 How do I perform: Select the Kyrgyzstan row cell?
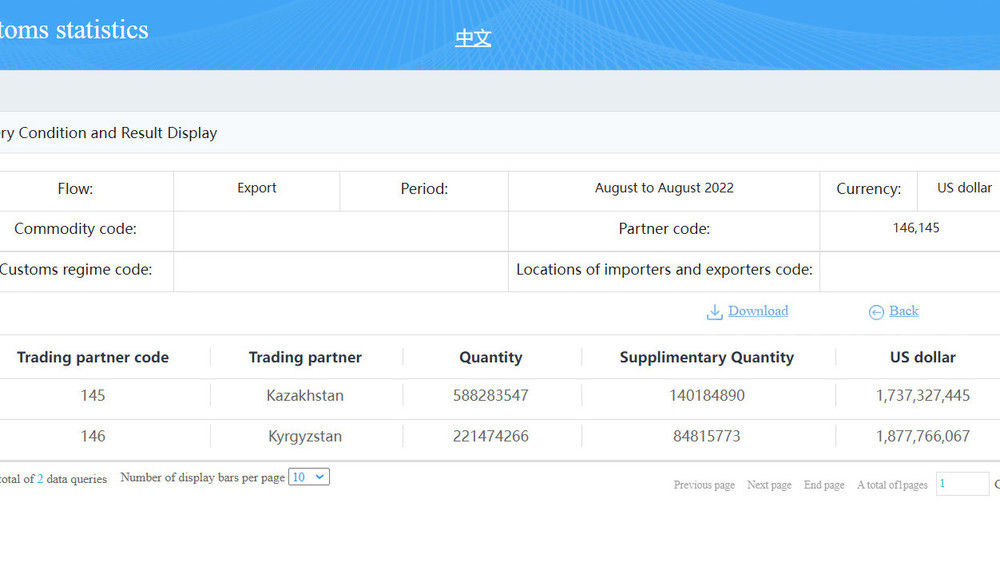click(305, 436)
